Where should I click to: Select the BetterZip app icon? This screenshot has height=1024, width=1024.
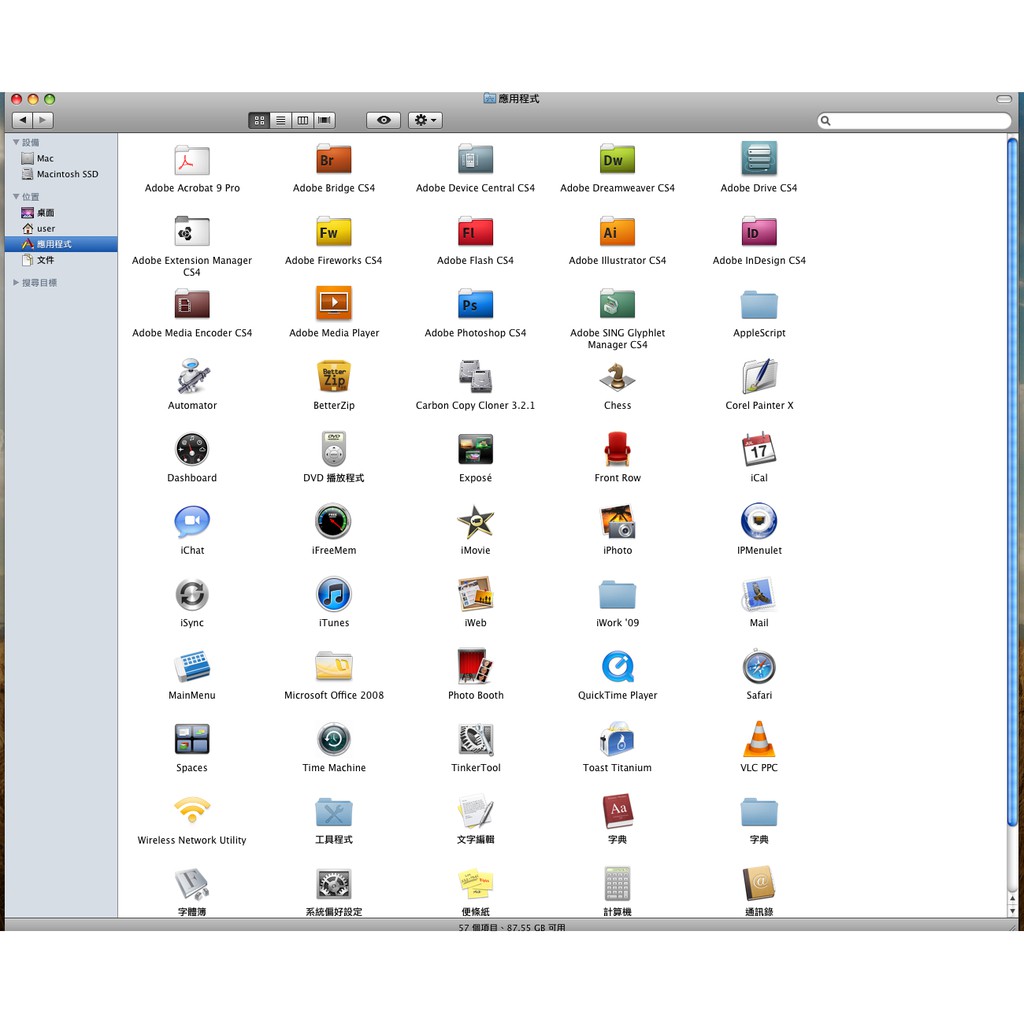point(334,376)
